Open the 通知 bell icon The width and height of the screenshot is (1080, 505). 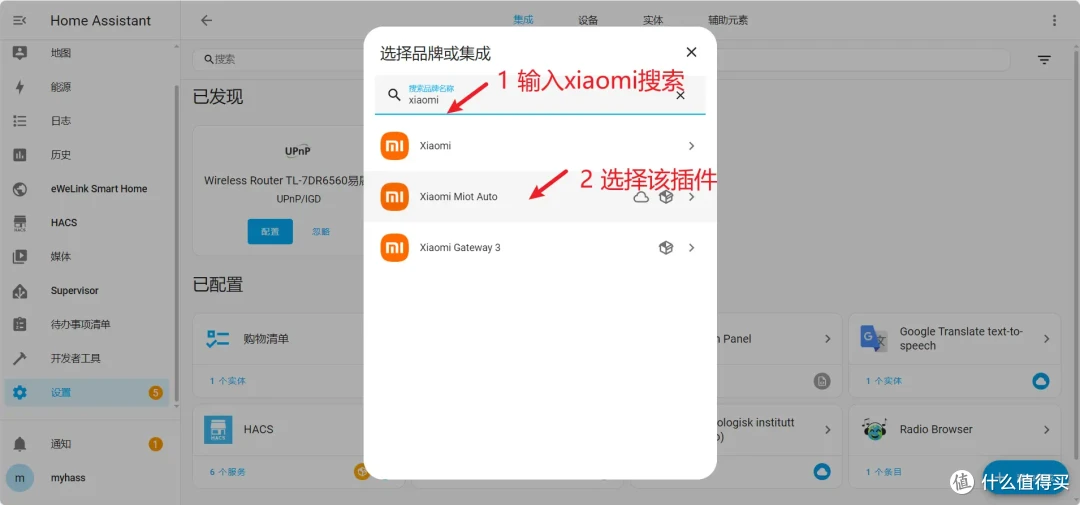(20, 444)
